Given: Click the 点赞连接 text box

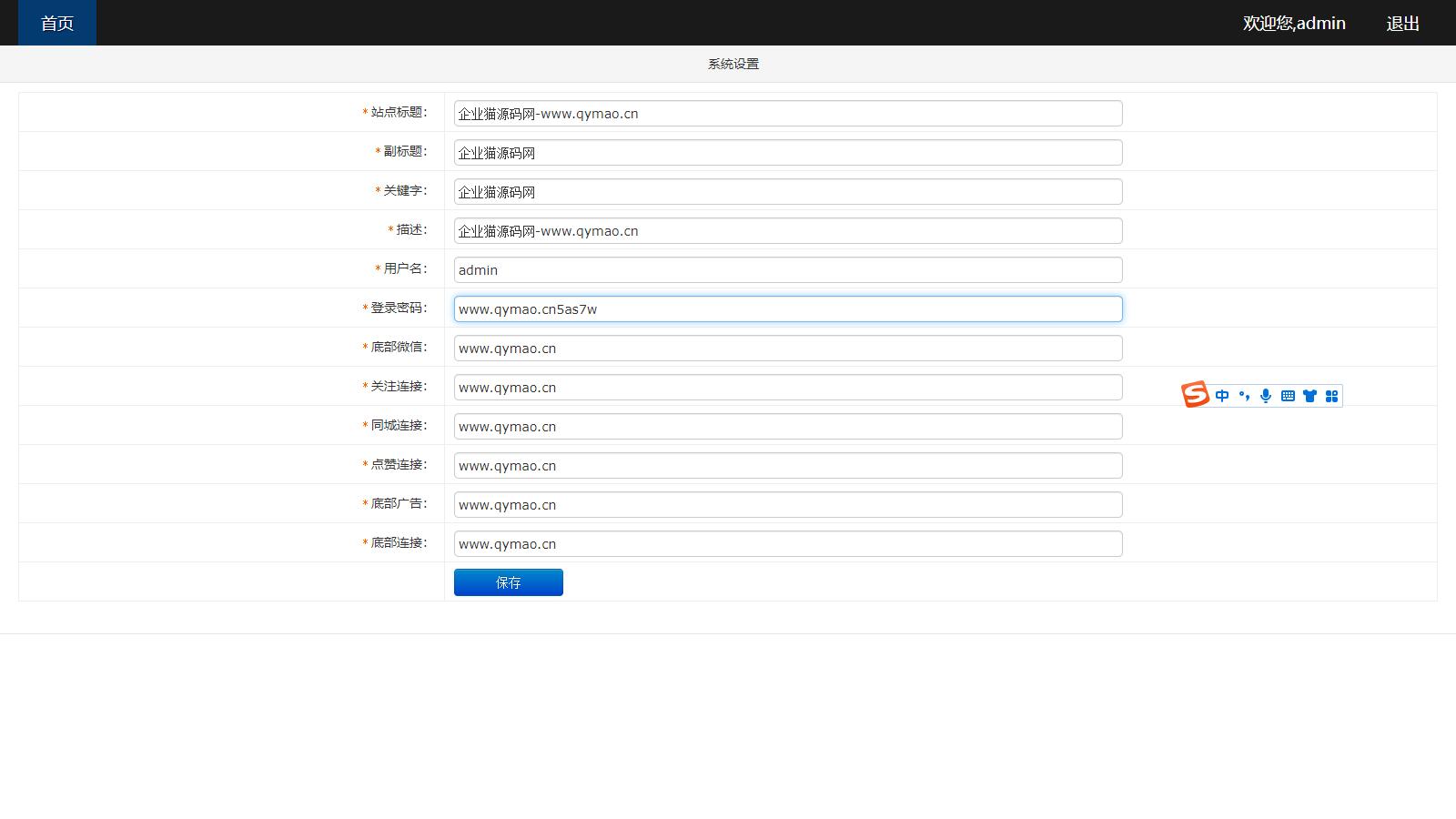Looking at the screenshot, I should coord(787,466).
